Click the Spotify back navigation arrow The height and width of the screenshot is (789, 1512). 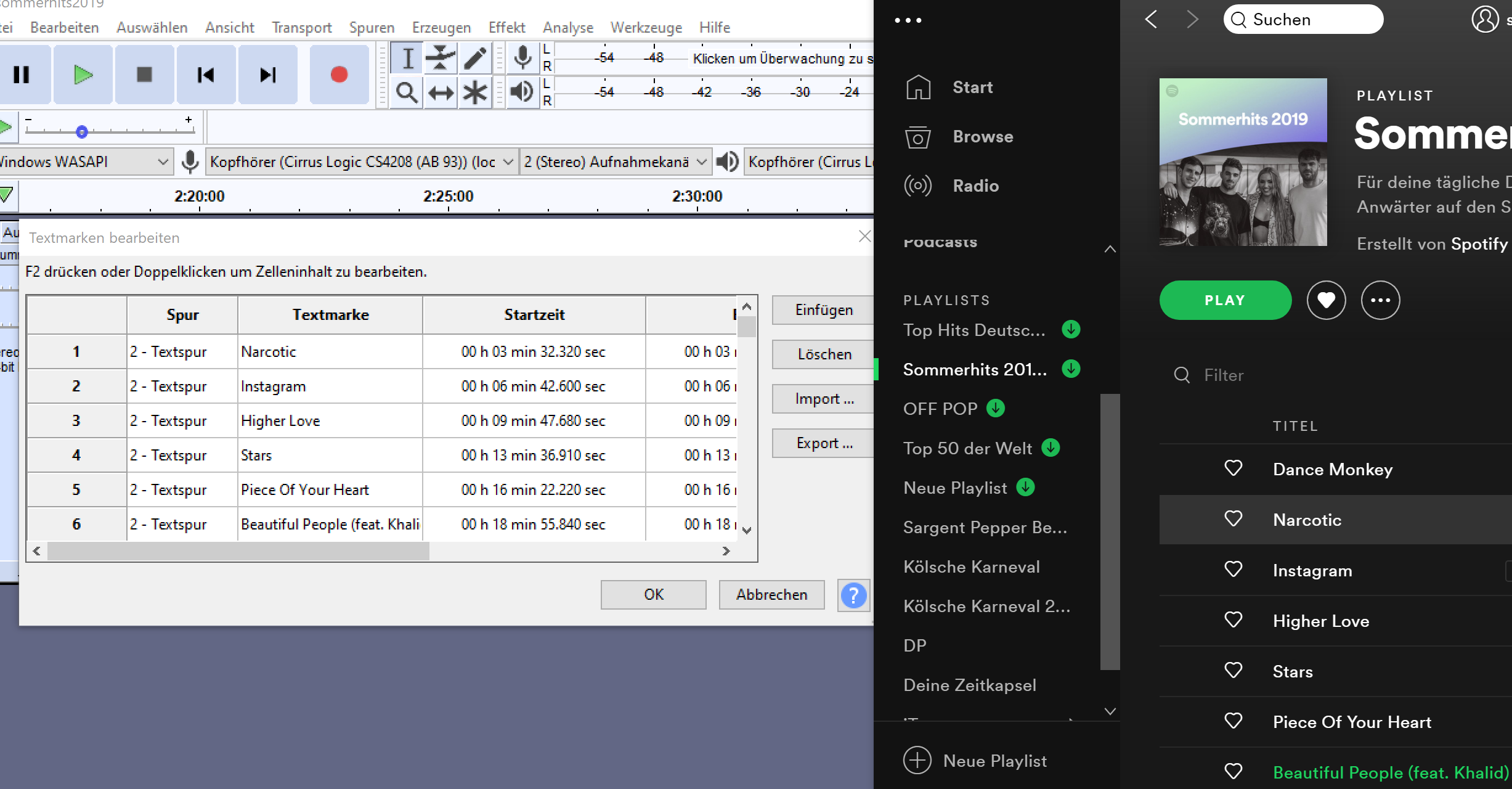tap(1150, 20)
